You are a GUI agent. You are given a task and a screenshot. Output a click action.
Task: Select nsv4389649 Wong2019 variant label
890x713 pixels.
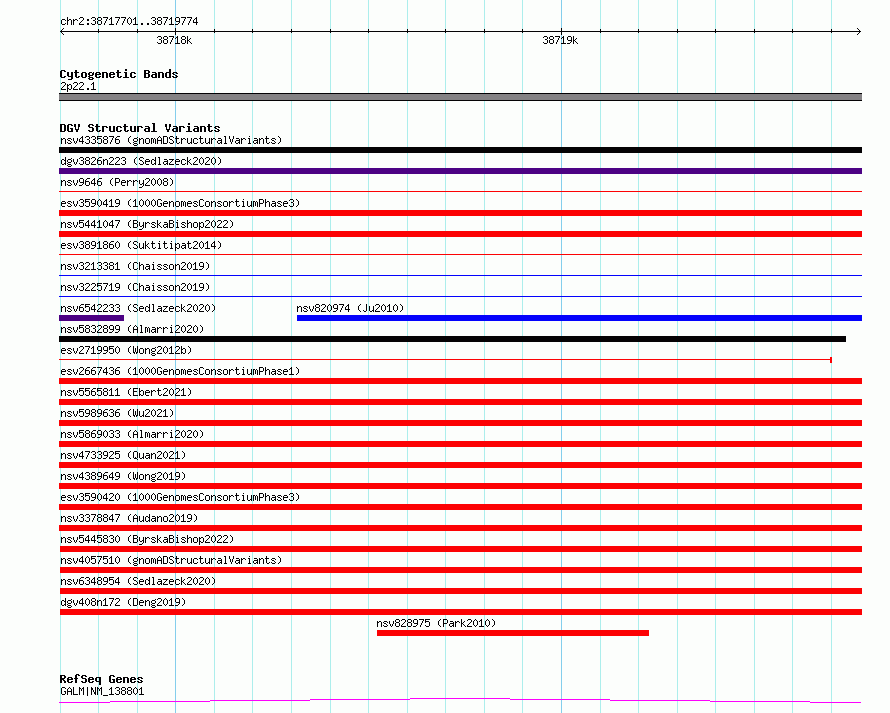coord(123,476)
